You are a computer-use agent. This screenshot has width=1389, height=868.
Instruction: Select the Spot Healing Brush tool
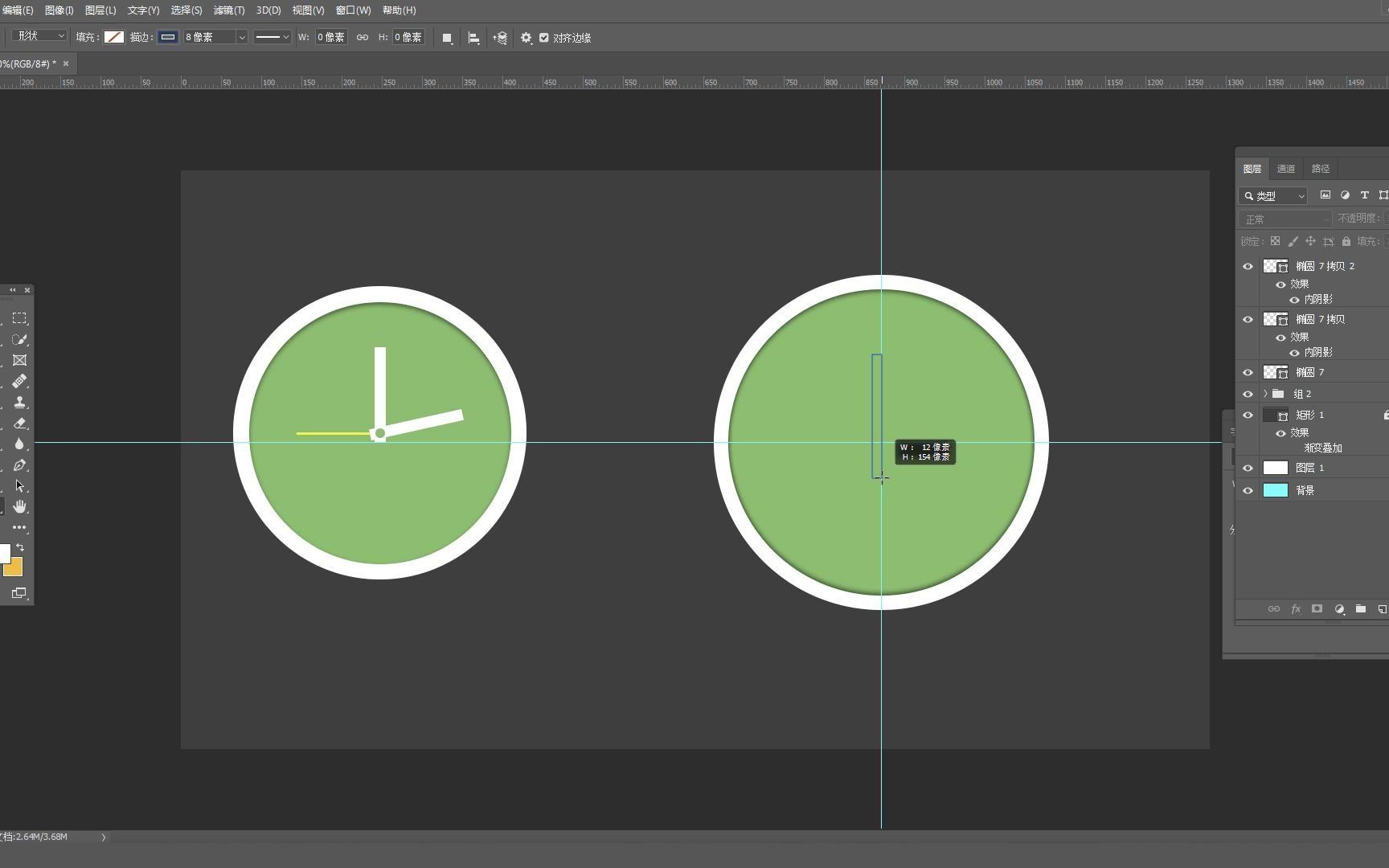coord(19,381)
